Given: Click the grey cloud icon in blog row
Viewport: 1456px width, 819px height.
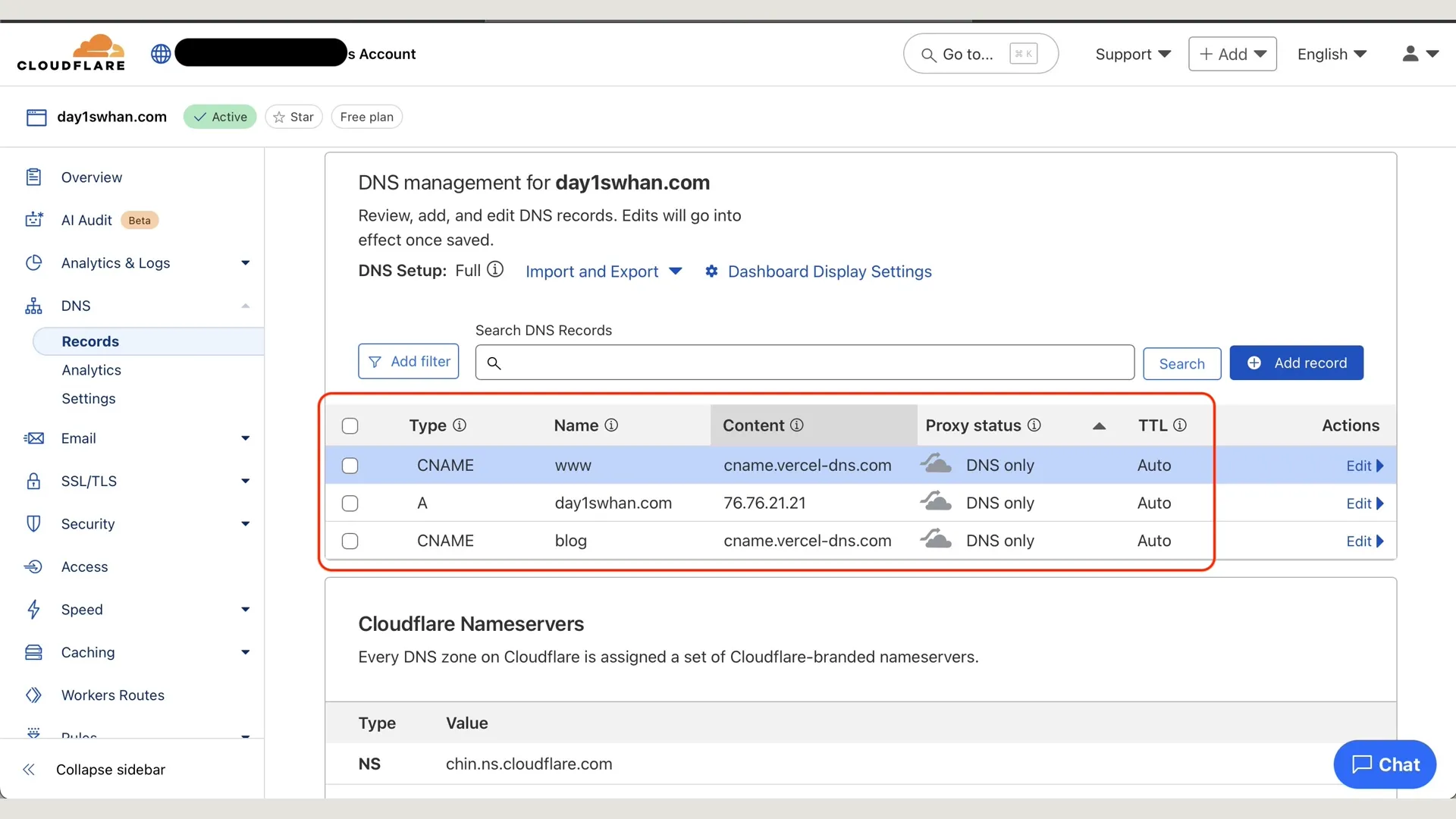Looking at the screenshot, I should [936, 538].
